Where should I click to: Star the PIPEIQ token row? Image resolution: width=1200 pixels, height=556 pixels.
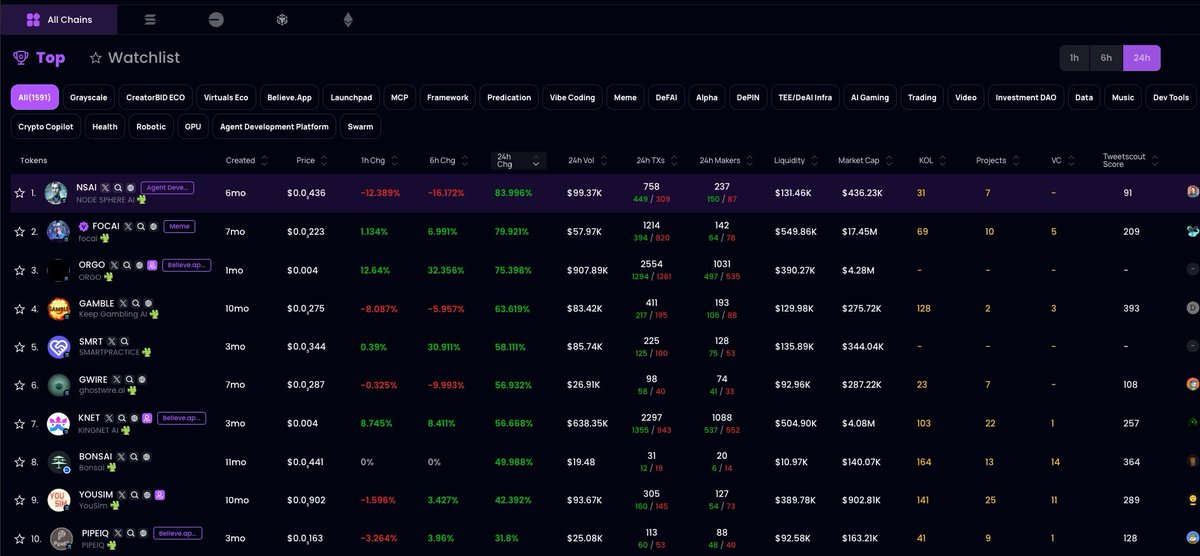pos(19,540)
